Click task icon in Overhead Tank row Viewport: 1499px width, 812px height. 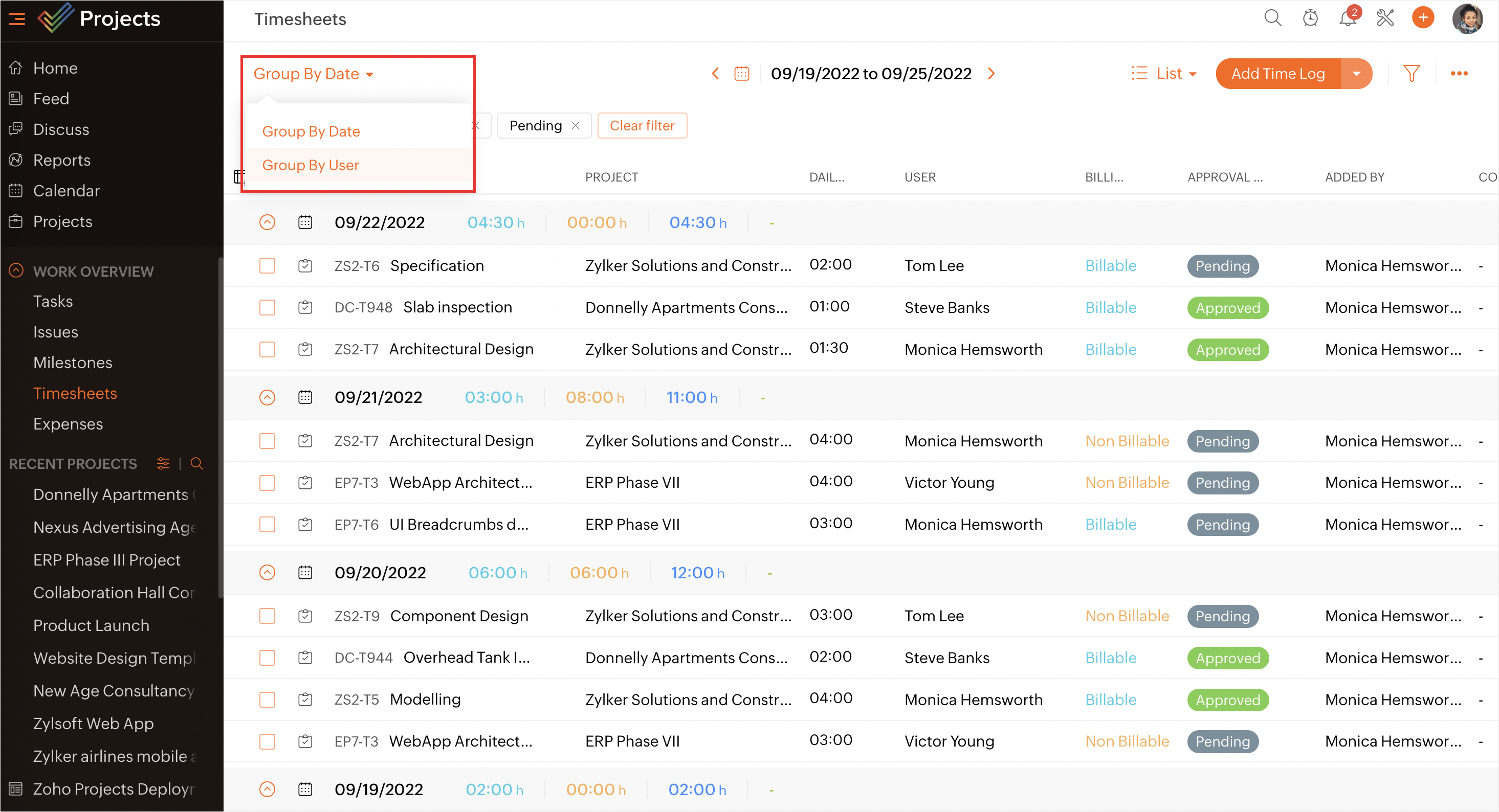coord(305,658)
